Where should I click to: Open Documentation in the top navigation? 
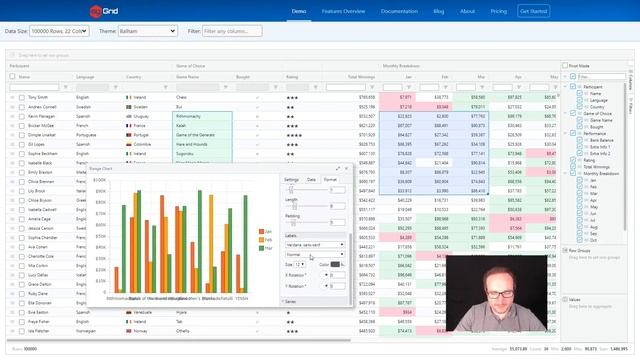(399, 11)
